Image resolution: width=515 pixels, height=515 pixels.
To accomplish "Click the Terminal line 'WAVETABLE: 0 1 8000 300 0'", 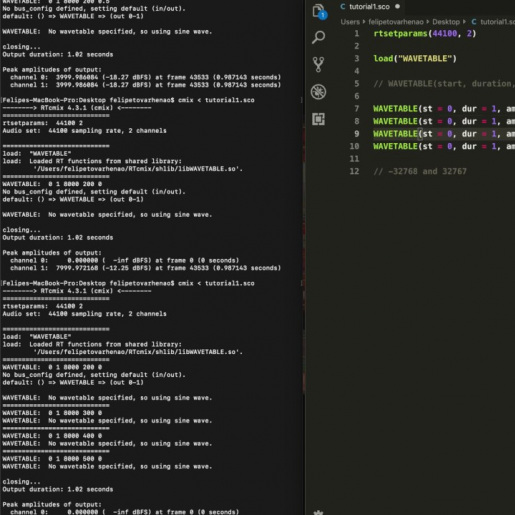I will pyautogui.click(x=52, y=413).
